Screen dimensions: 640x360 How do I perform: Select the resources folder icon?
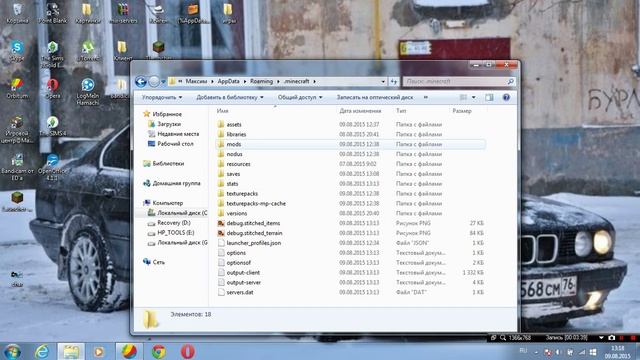pos(221,164)
